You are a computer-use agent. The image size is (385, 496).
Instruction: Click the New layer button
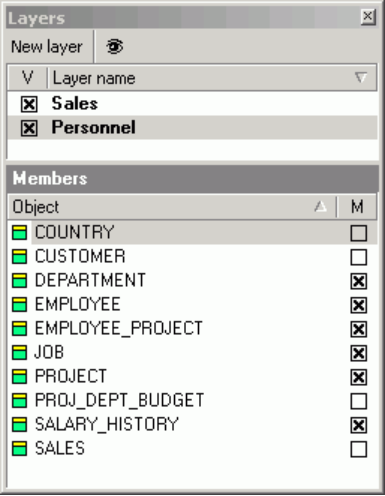[47, 47]
